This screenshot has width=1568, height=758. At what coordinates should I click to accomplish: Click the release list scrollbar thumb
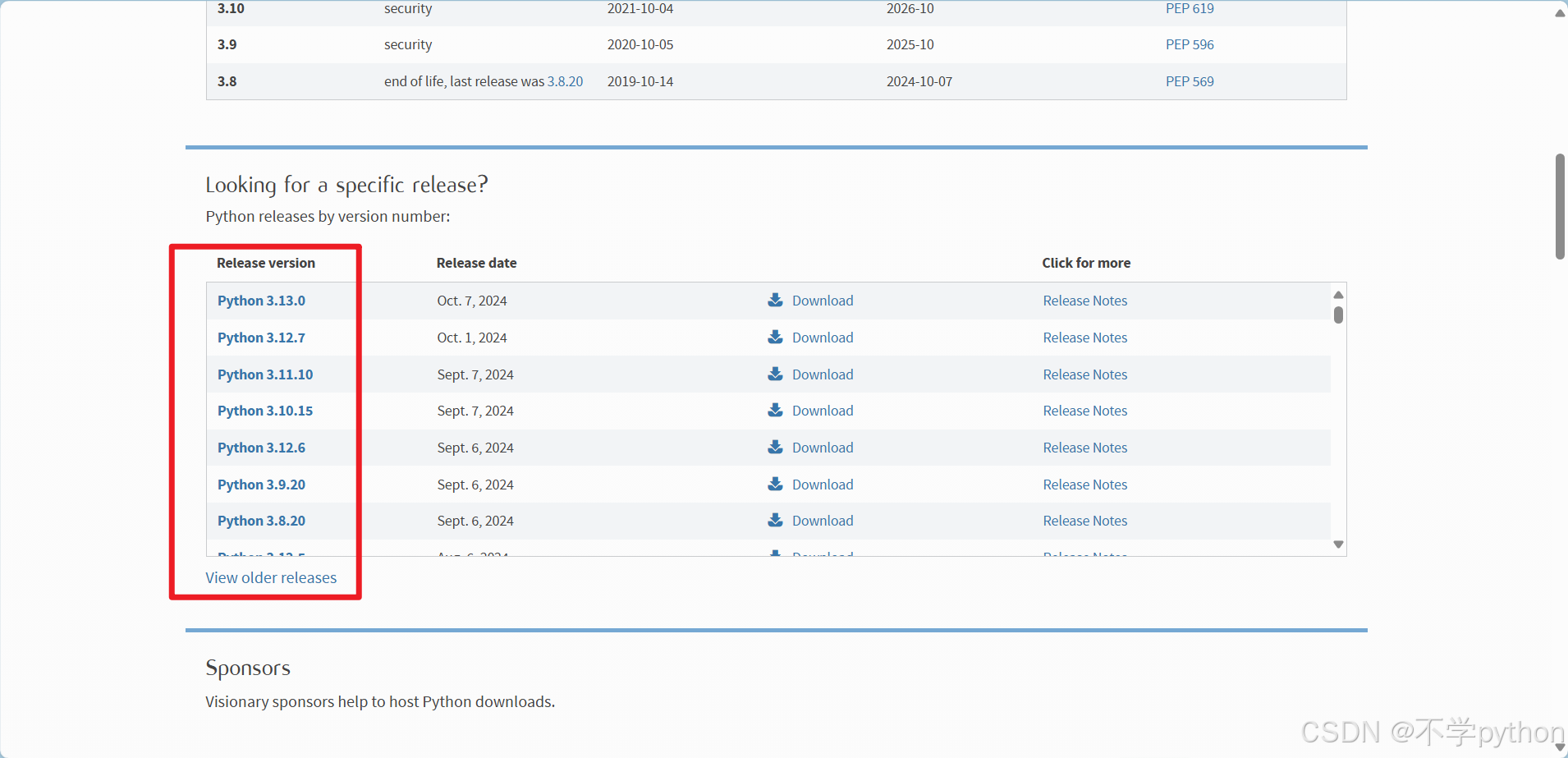1338,315
